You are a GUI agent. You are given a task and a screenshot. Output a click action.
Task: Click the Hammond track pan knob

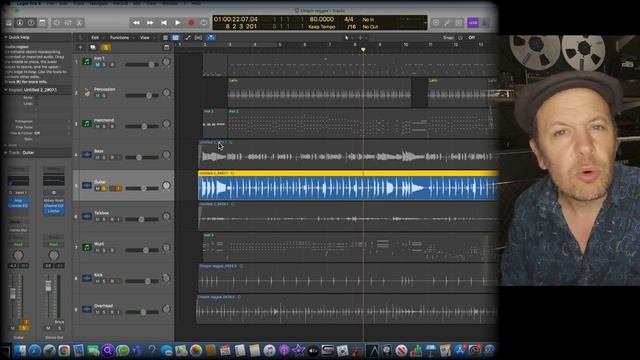166,124
